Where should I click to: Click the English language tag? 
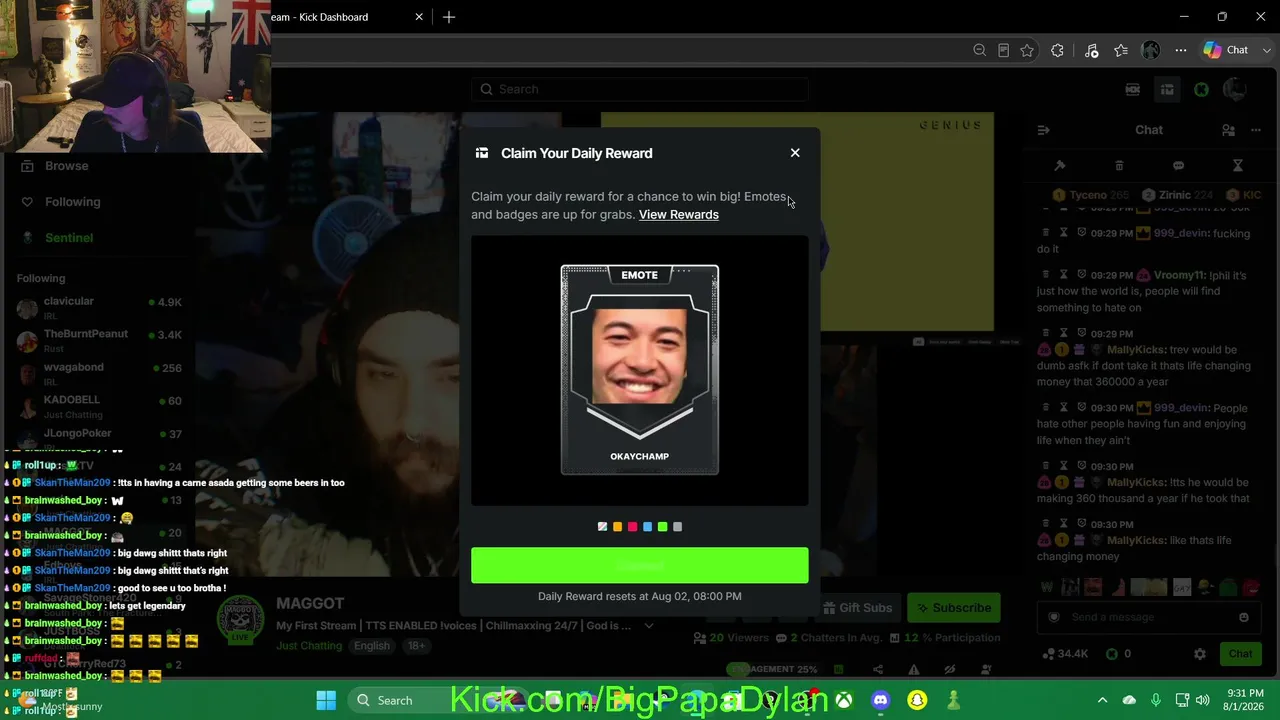[371, 646]
